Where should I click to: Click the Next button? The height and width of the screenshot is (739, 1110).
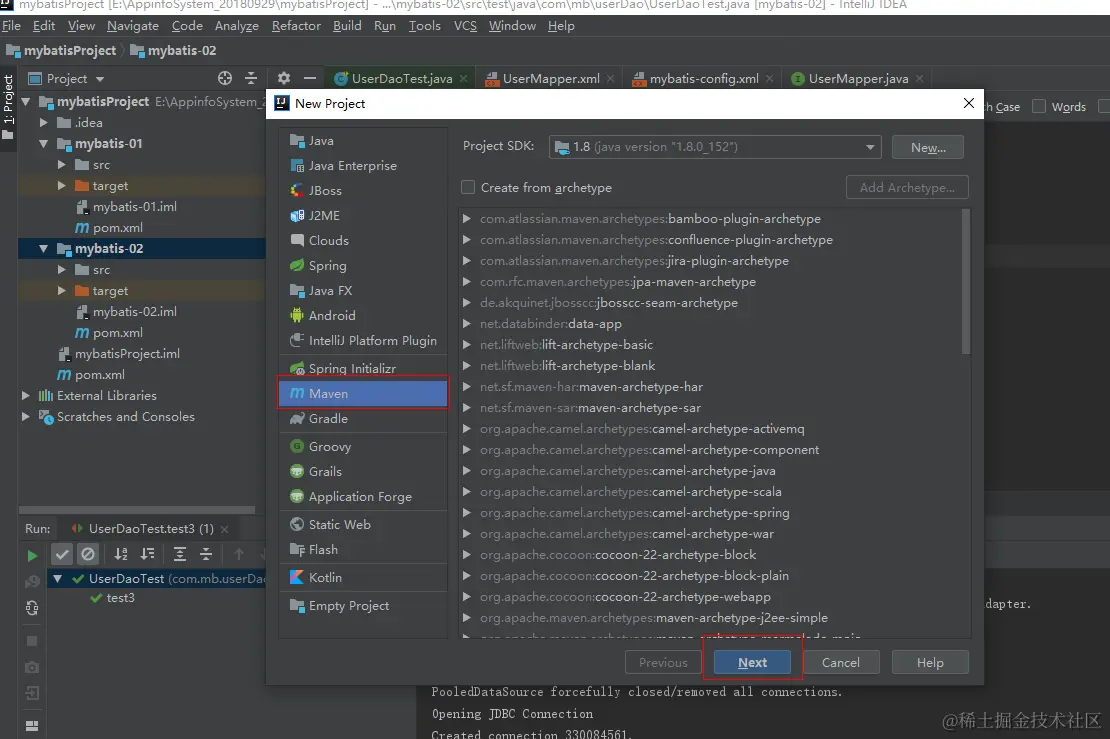[752, 663]
